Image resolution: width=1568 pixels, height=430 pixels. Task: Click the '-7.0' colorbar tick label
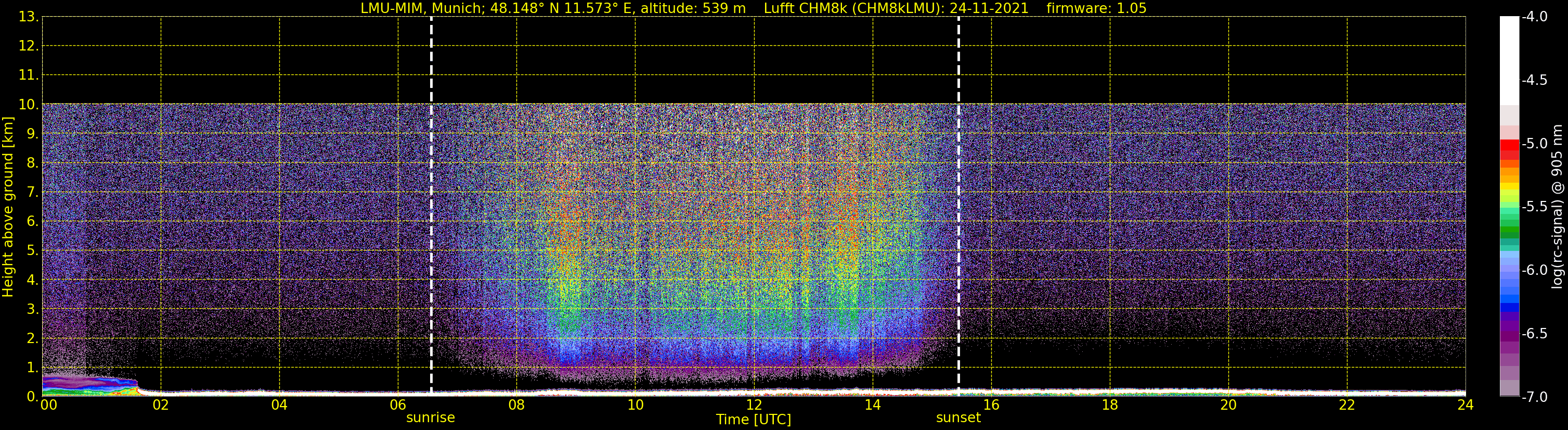1535,397
